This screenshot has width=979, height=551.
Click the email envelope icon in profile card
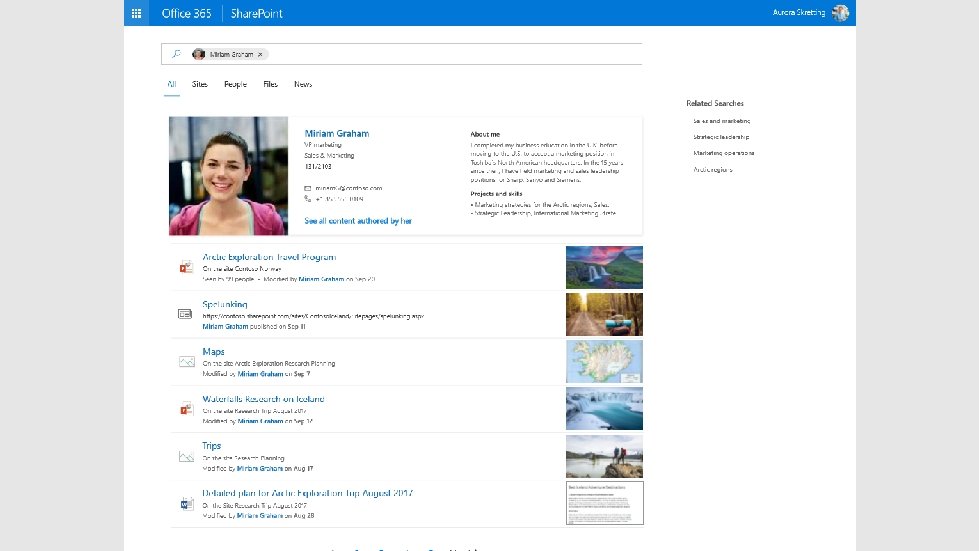[307, 188]
